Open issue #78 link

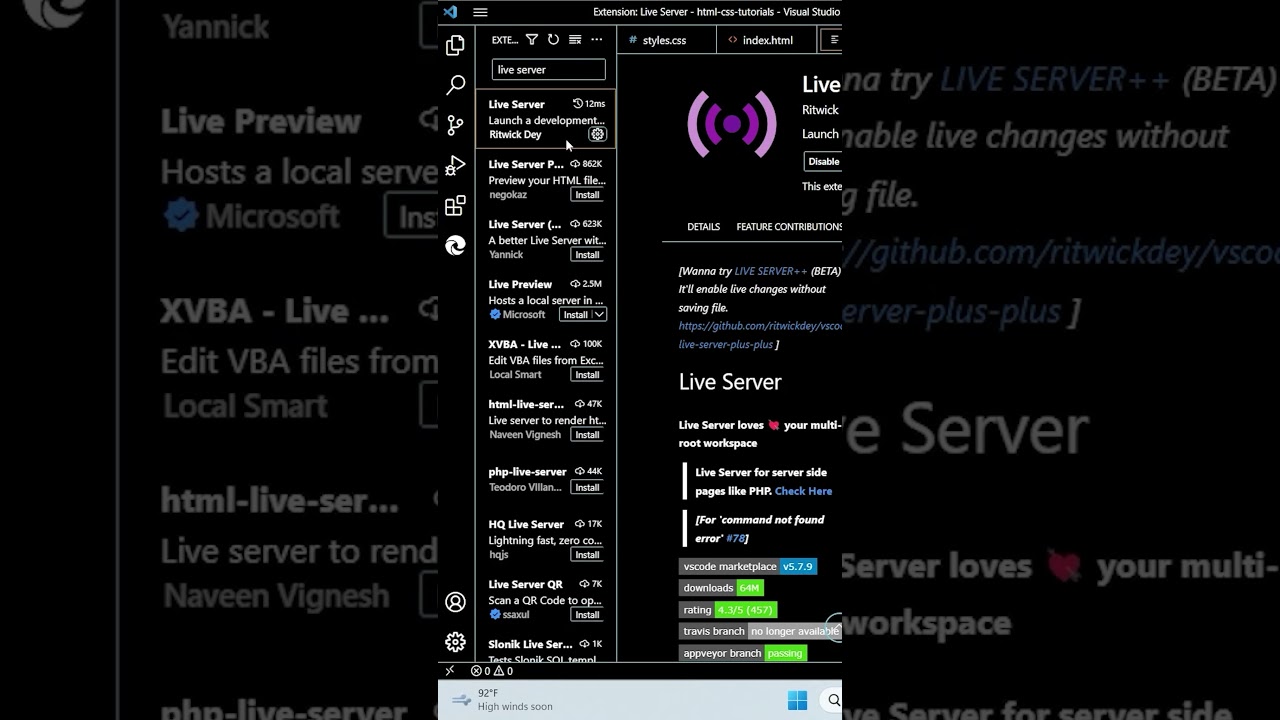pyautogui.click(x=735, y=538)
